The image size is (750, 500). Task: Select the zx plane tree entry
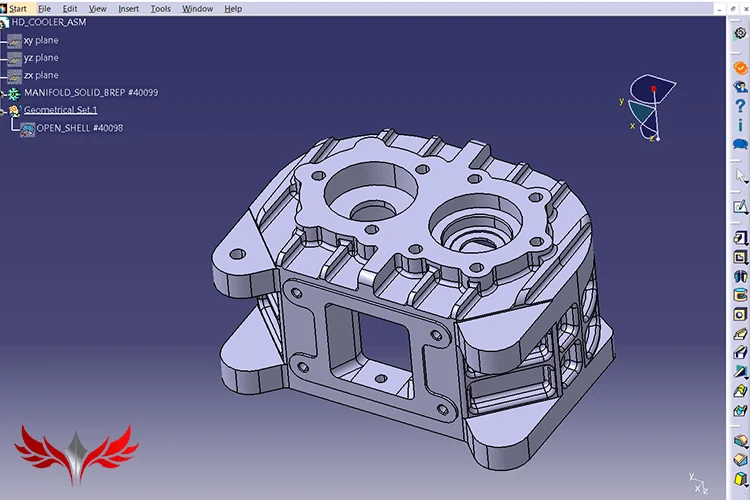tap(41, 75)
